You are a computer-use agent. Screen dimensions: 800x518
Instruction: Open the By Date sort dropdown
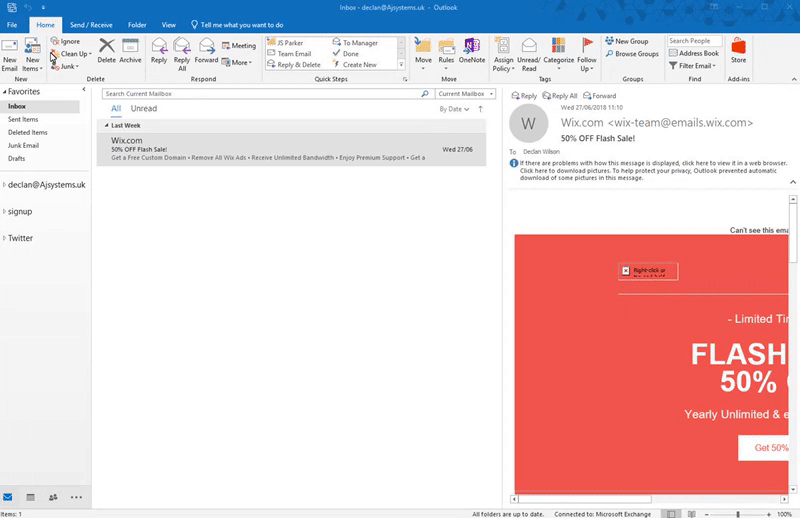tap(454, 109)
